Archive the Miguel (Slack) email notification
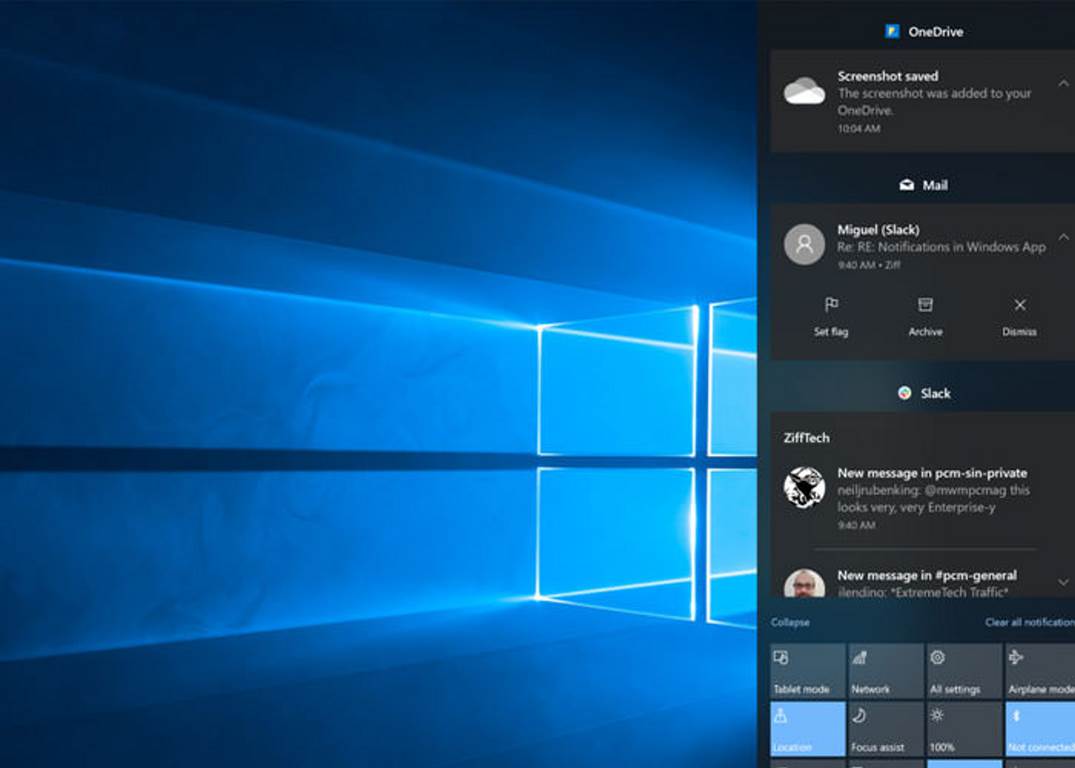 925,305
